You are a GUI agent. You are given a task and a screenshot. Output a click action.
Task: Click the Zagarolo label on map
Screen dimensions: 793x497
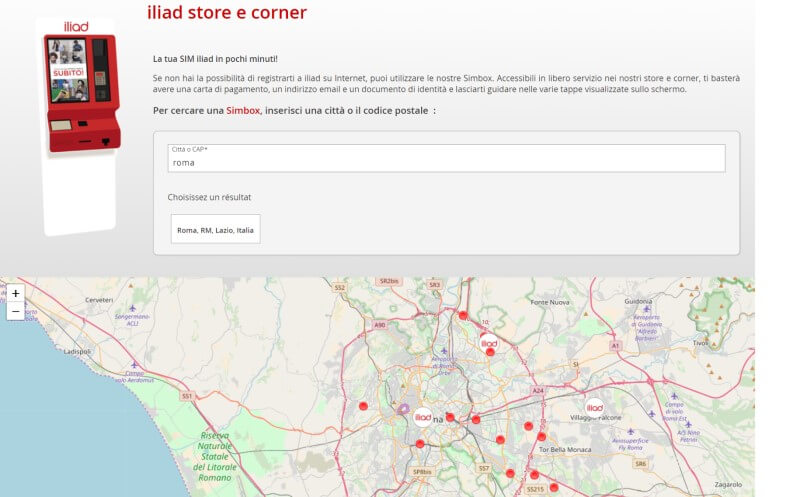pos(728,484)
